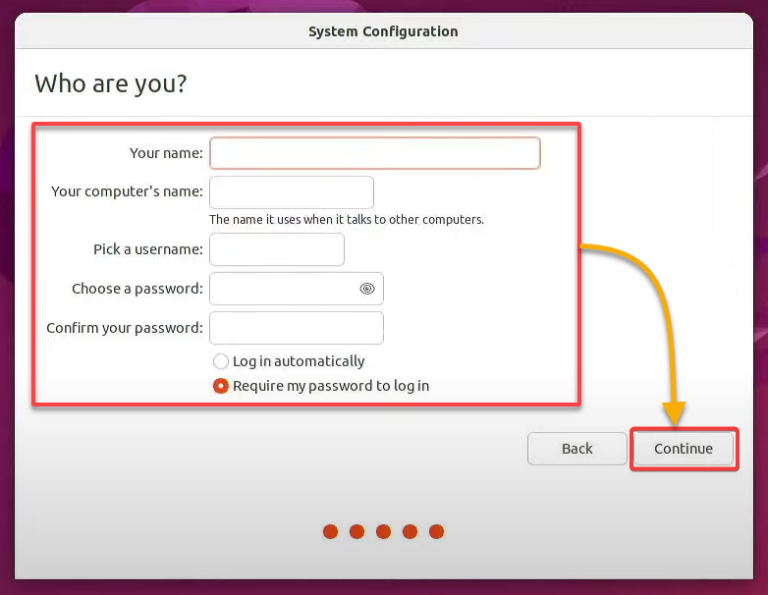
Task: Click the second progress dot
Action: (357, 532)
